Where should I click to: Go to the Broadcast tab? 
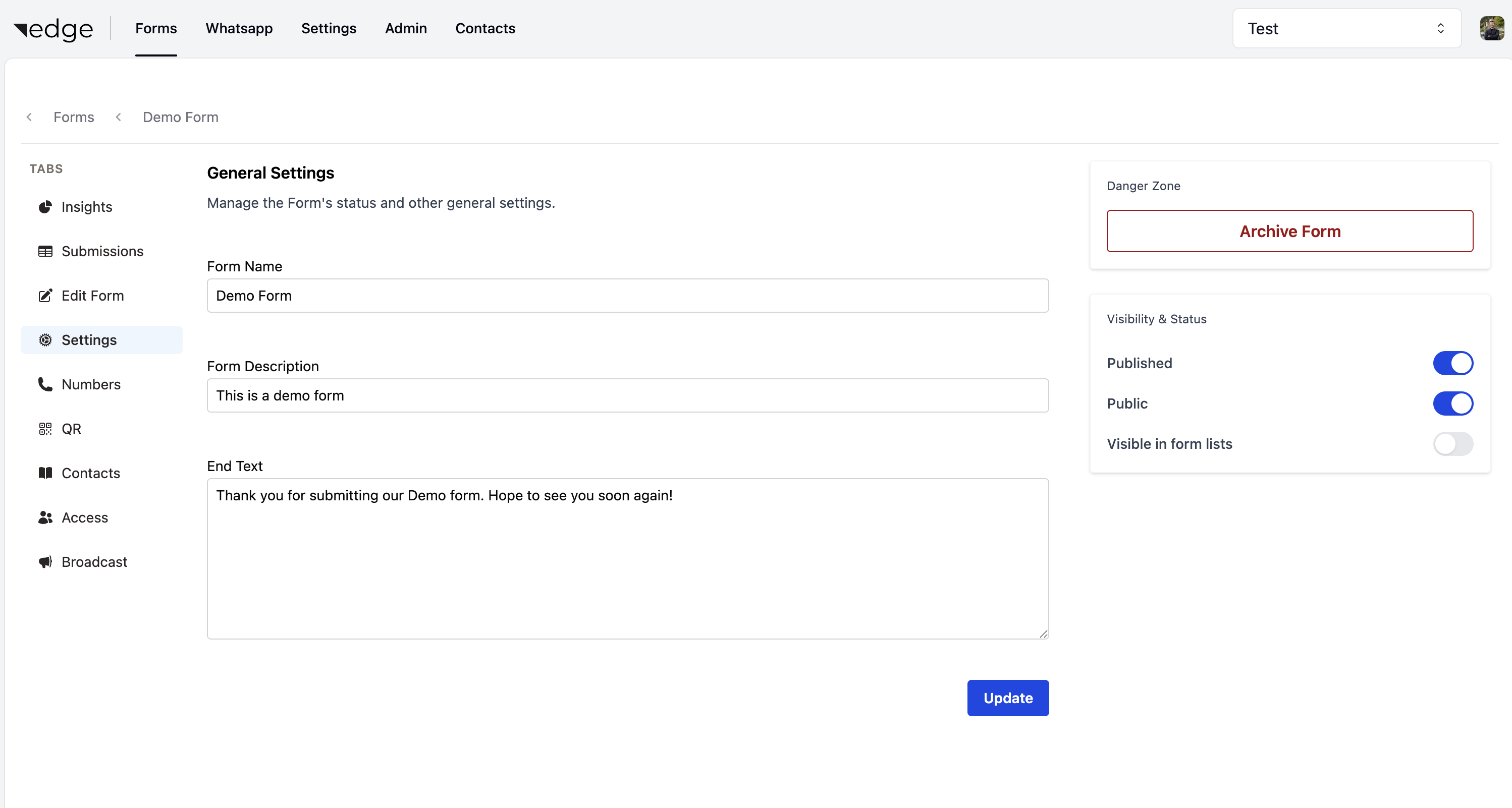click(x=101, y=562)
